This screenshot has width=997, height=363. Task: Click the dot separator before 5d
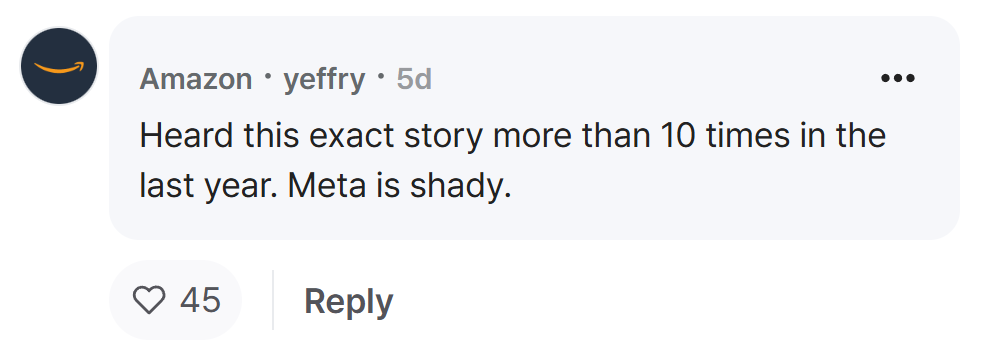pos(381,78)
